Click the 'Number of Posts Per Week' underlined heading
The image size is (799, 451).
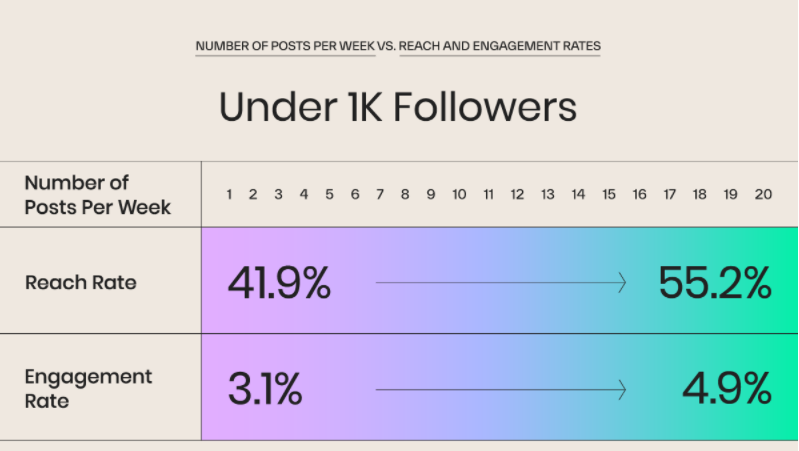[285, 47]
